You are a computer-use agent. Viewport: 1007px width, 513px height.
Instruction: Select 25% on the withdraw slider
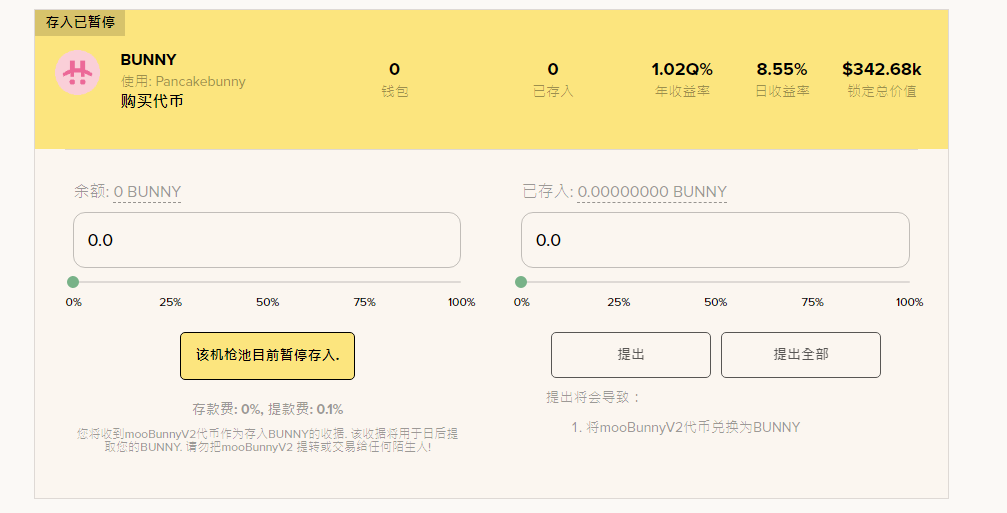click(x=618, y=302)
